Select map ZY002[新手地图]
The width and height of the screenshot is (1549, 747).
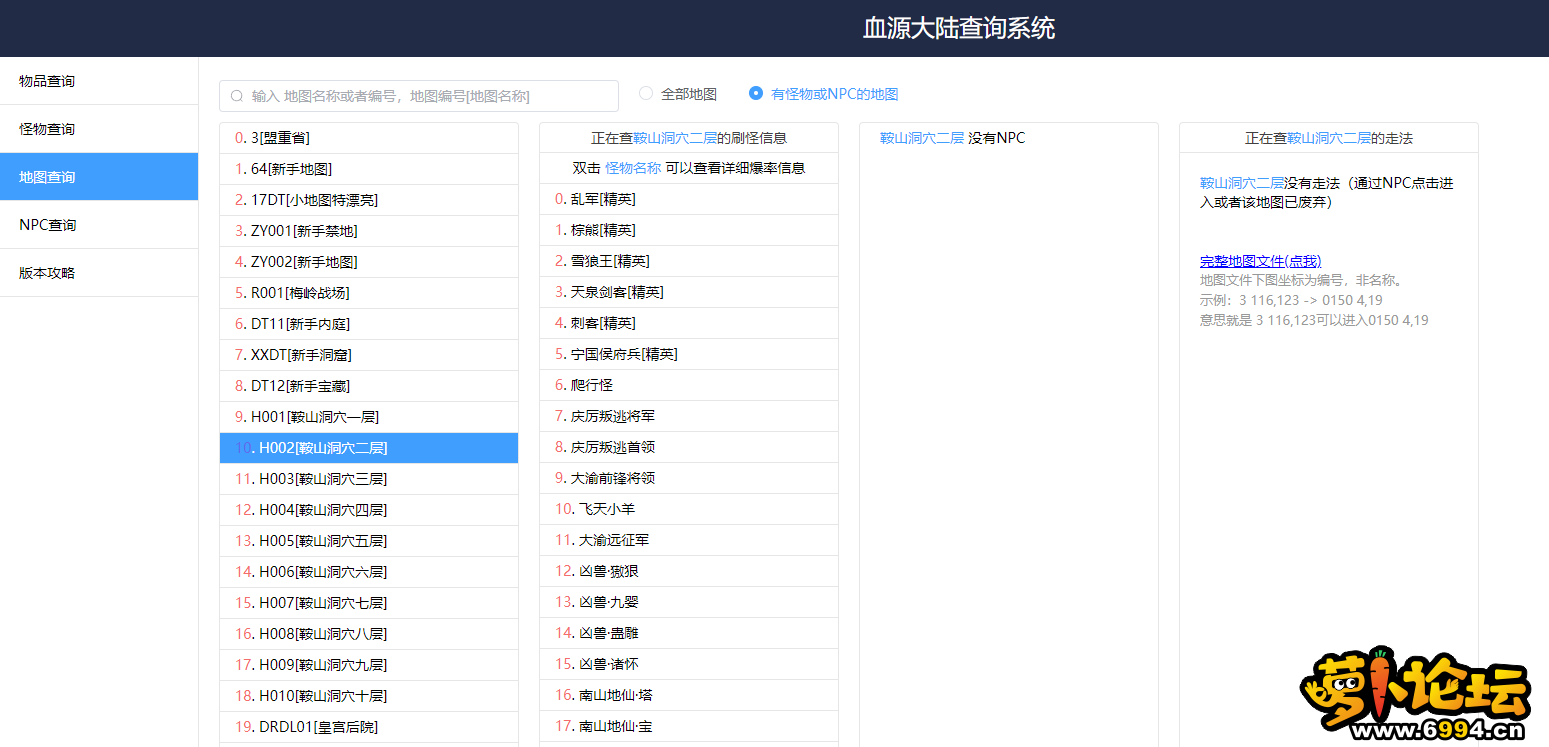[369, 262]
